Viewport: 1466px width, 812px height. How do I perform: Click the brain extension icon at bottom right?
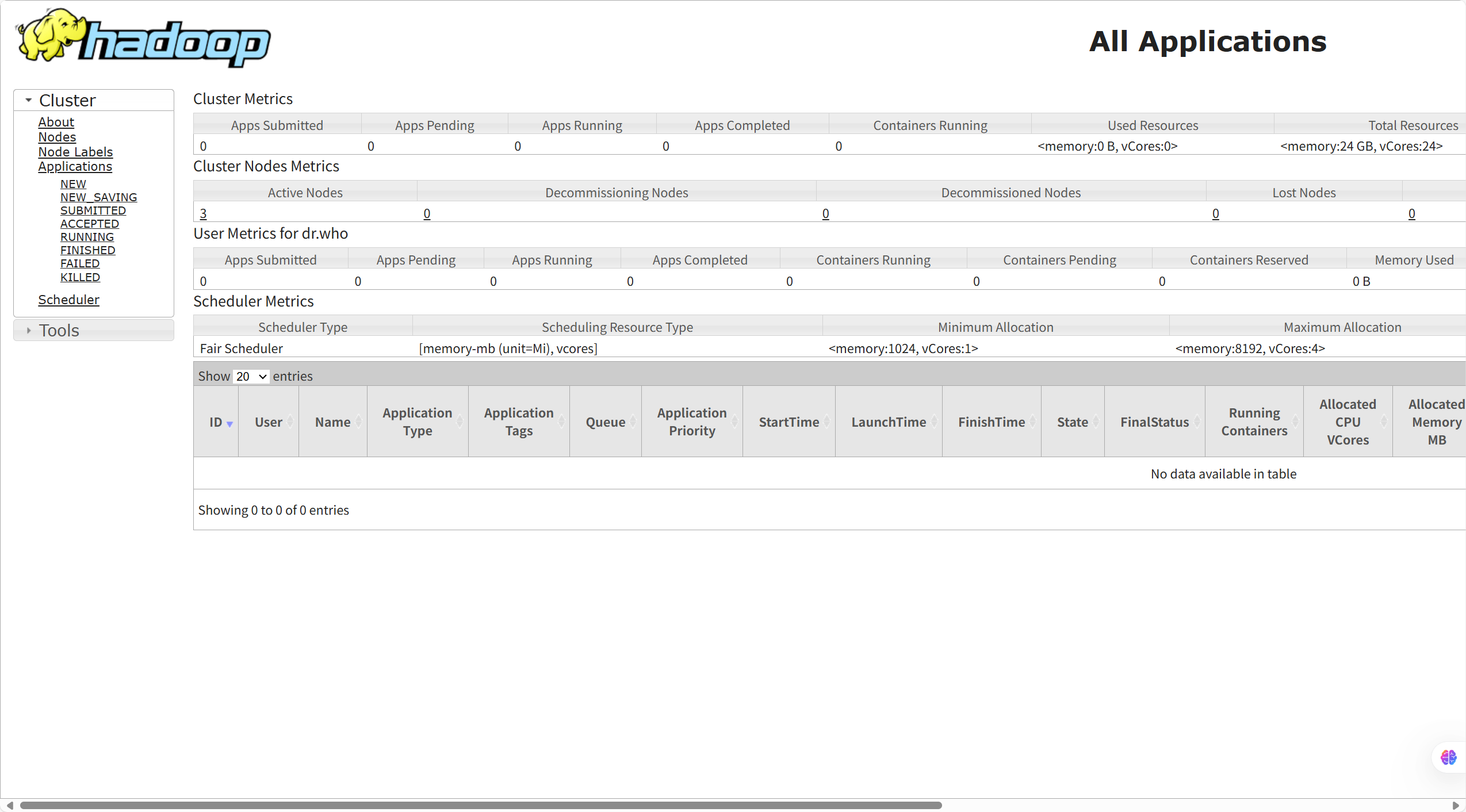click(x=1448, y=757)
